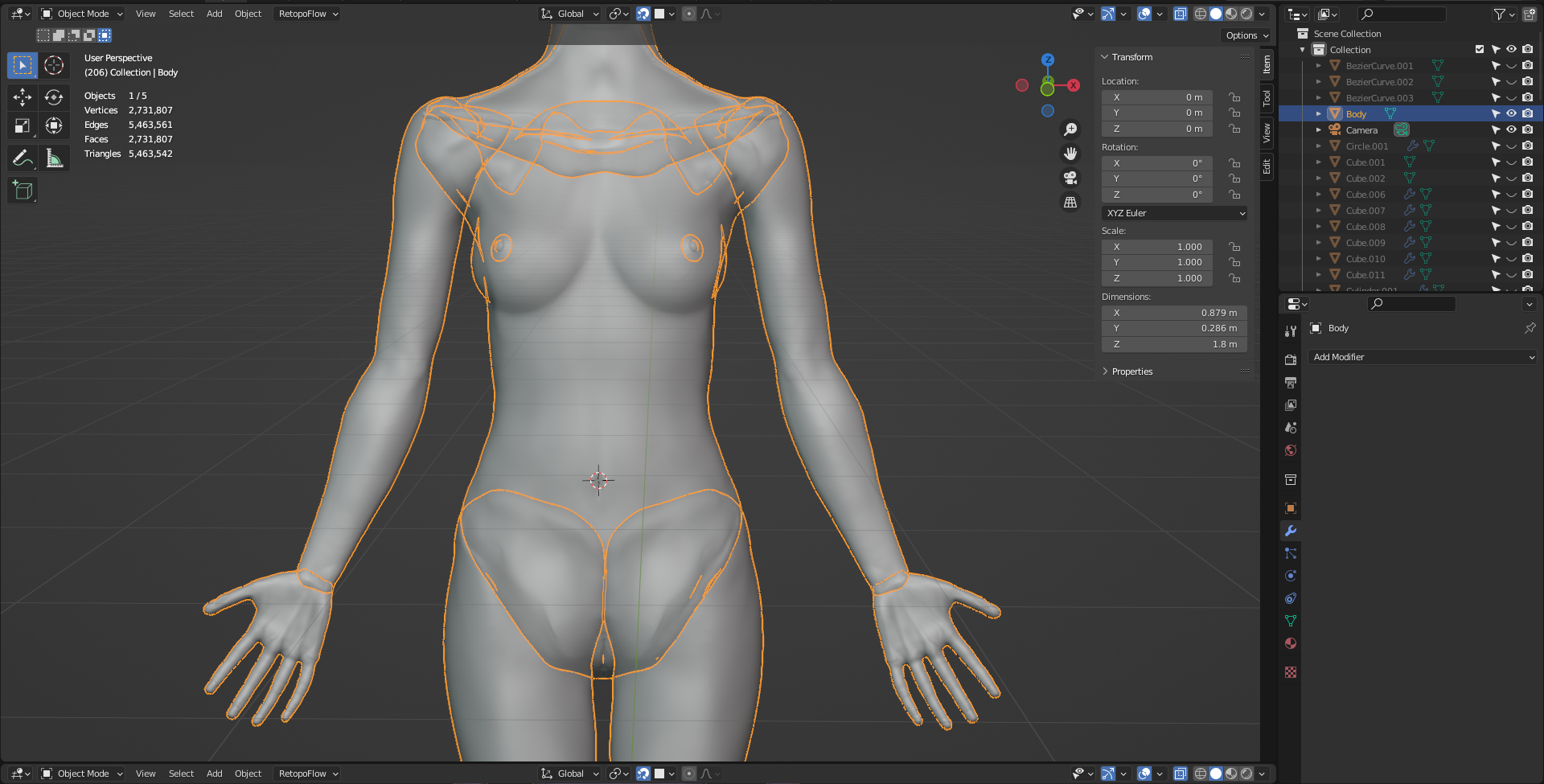
Task: Activate the Move tool
Action: coord(23,97)
